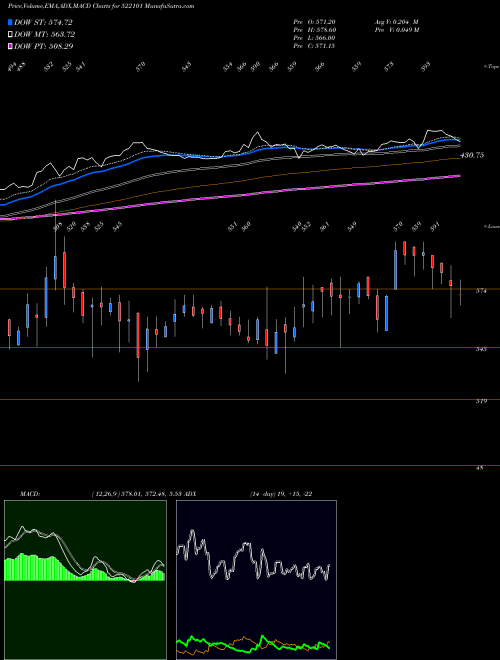Select the 'Pre O: 571.20' open value

(314, 21)
